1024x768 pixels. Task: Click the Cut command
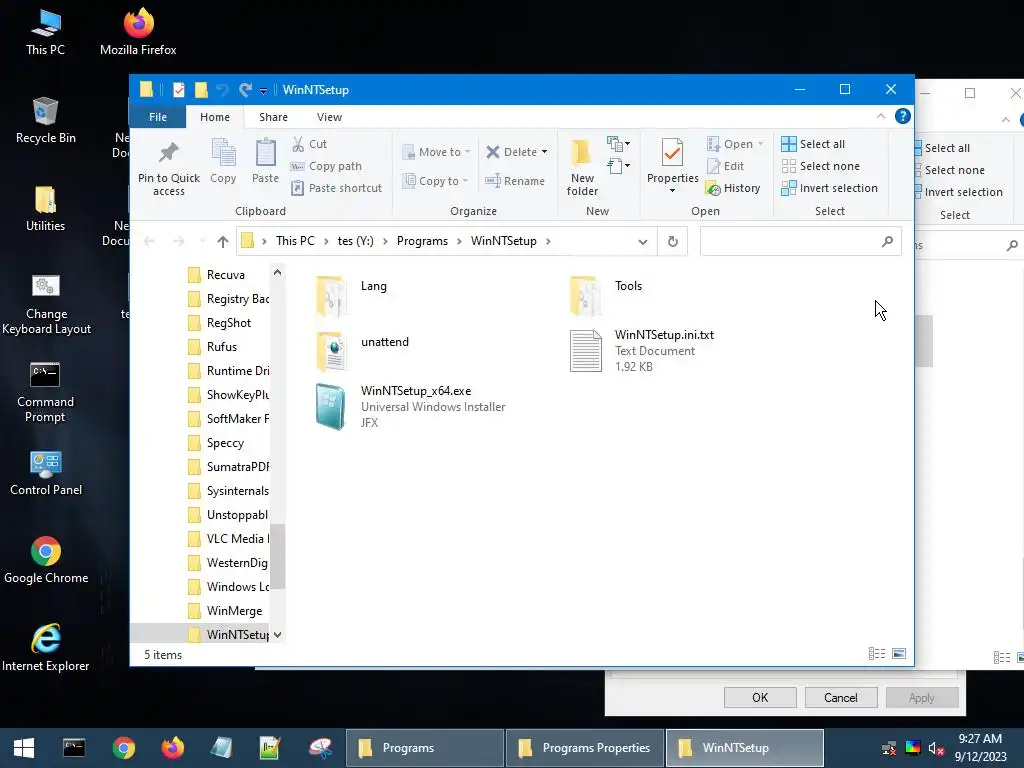[x=309, y=144]
